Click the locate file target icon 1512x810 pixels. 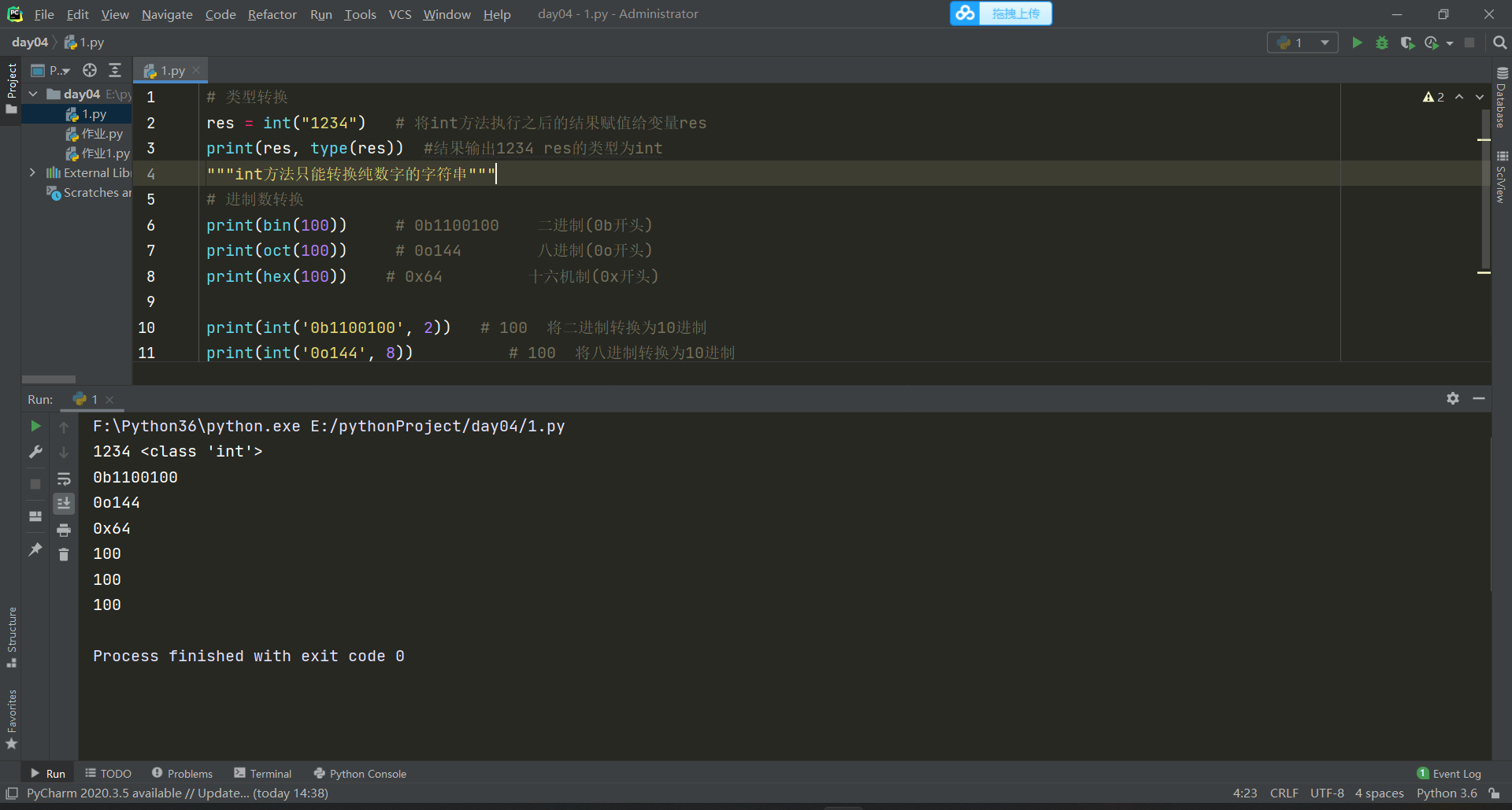tap(90, 71)
